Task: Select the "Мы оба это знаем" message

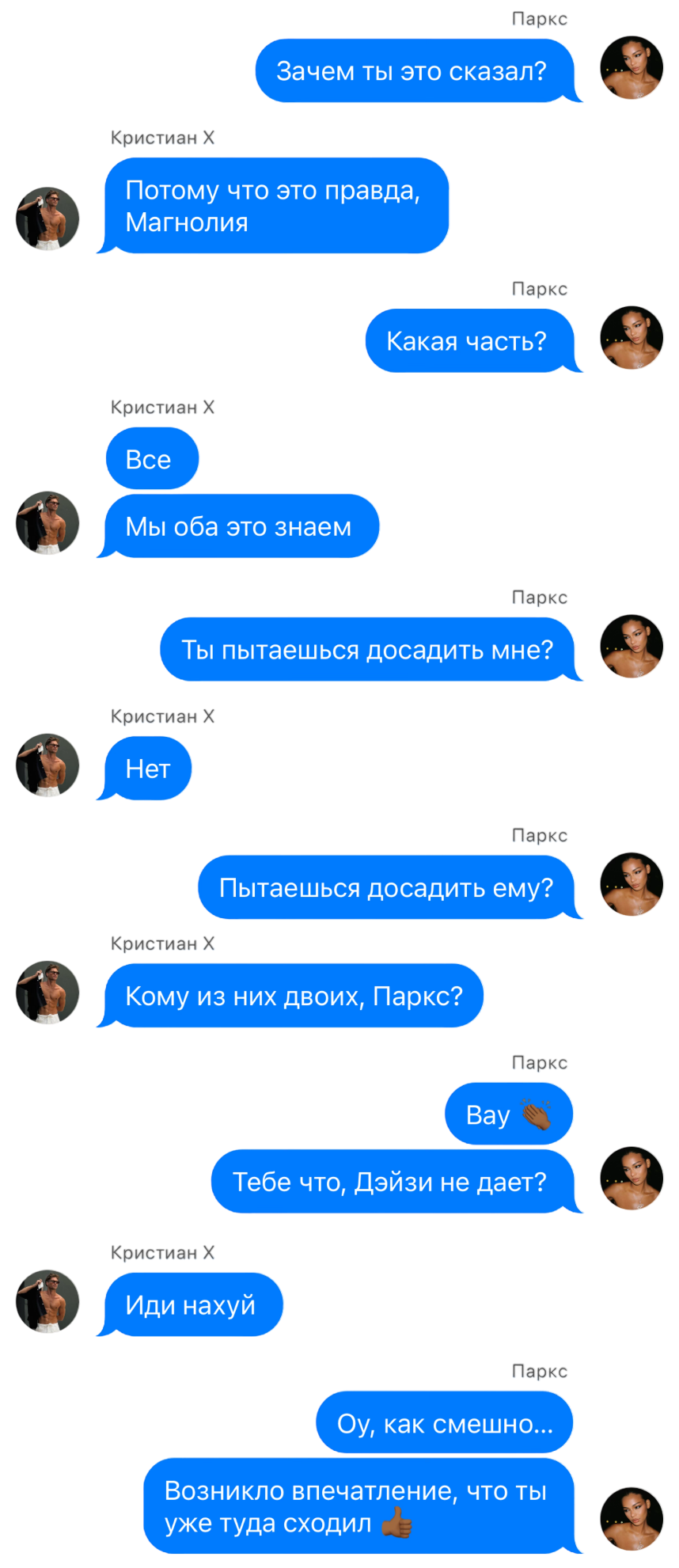Action: pos(237,526)
